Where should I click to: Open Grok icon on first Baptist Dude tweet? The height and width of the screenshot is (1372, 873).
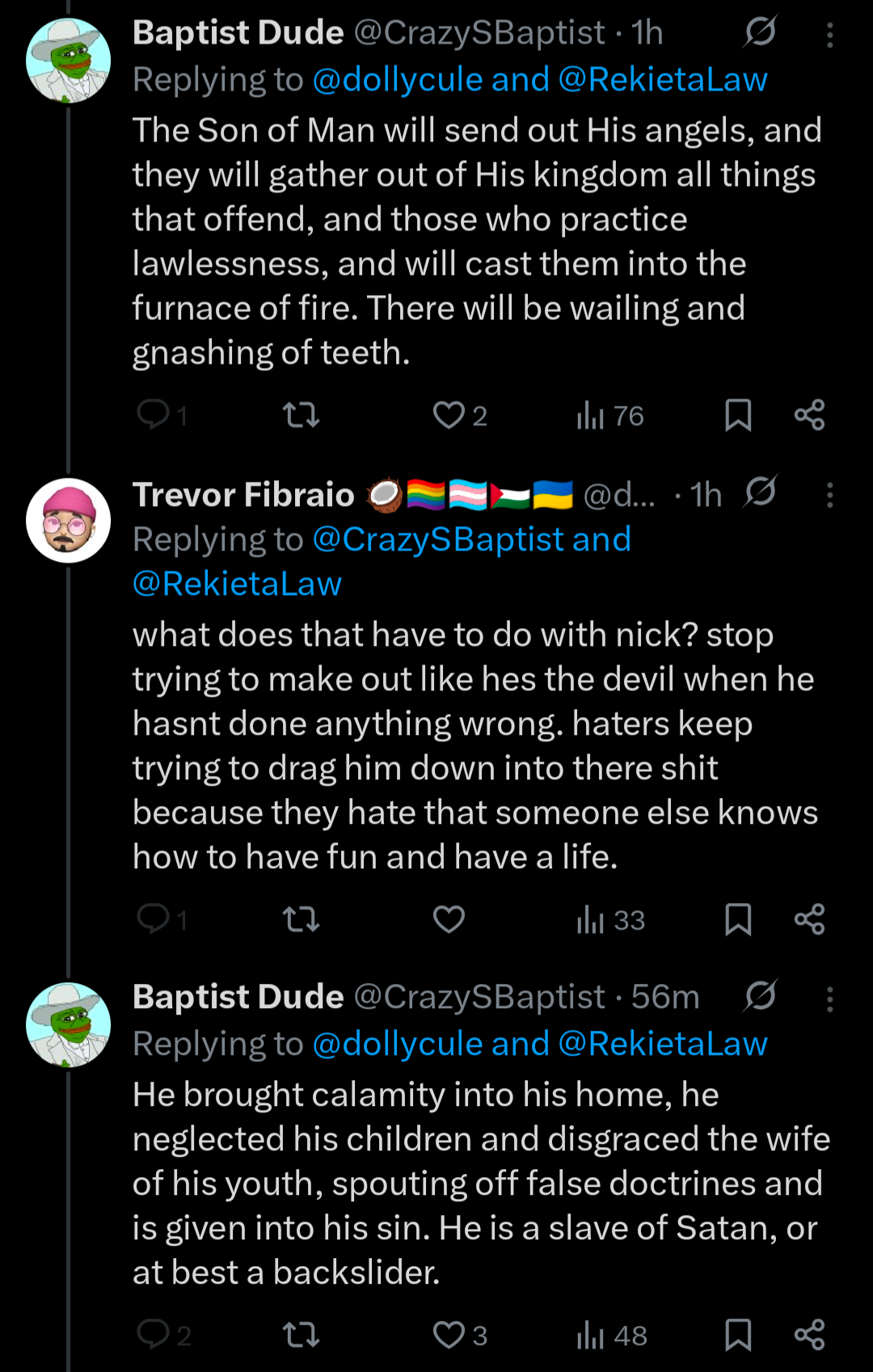coord(760,32)
